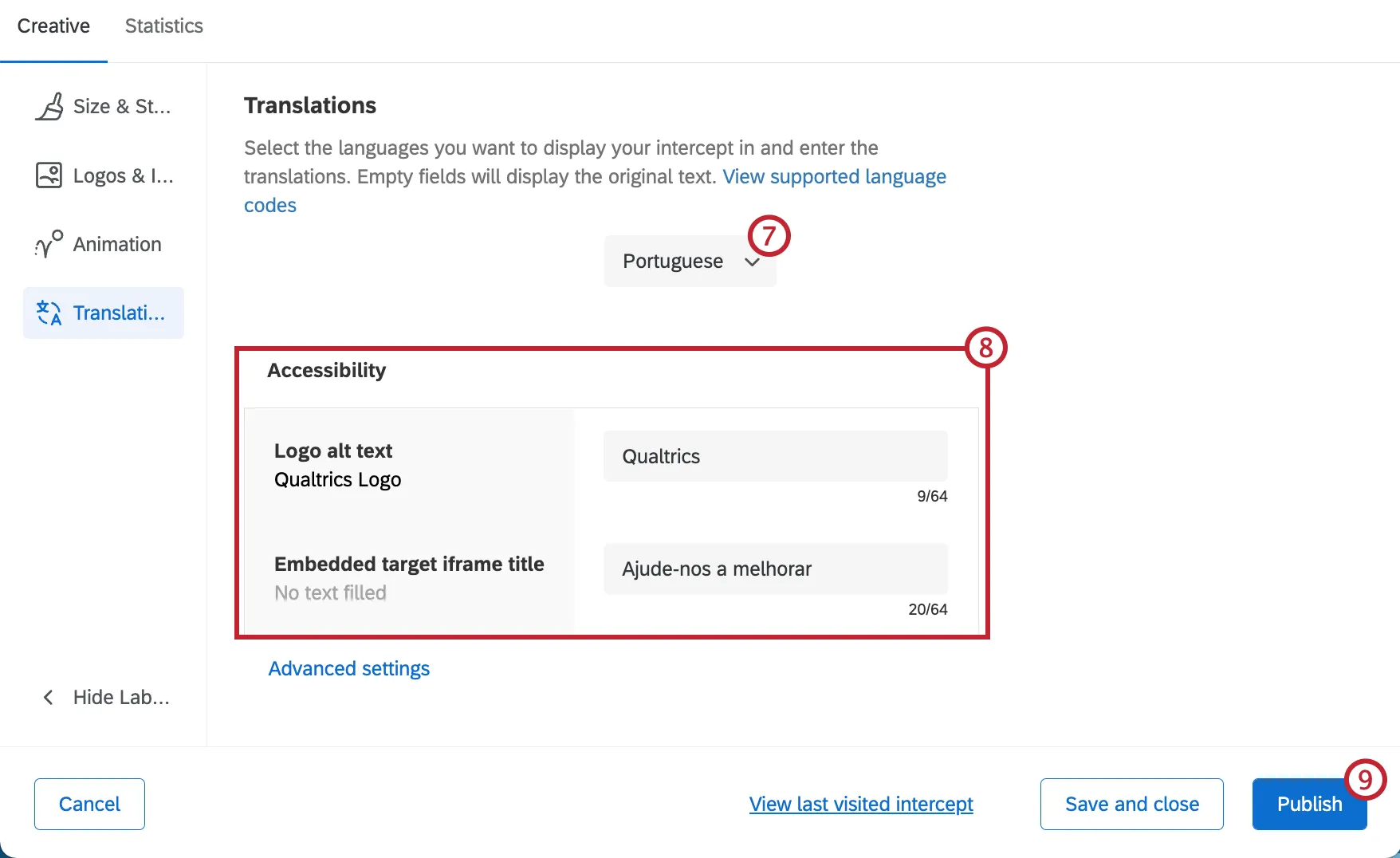Open View supported language codes
1400x858 pixels.
[x=834, y=176]
